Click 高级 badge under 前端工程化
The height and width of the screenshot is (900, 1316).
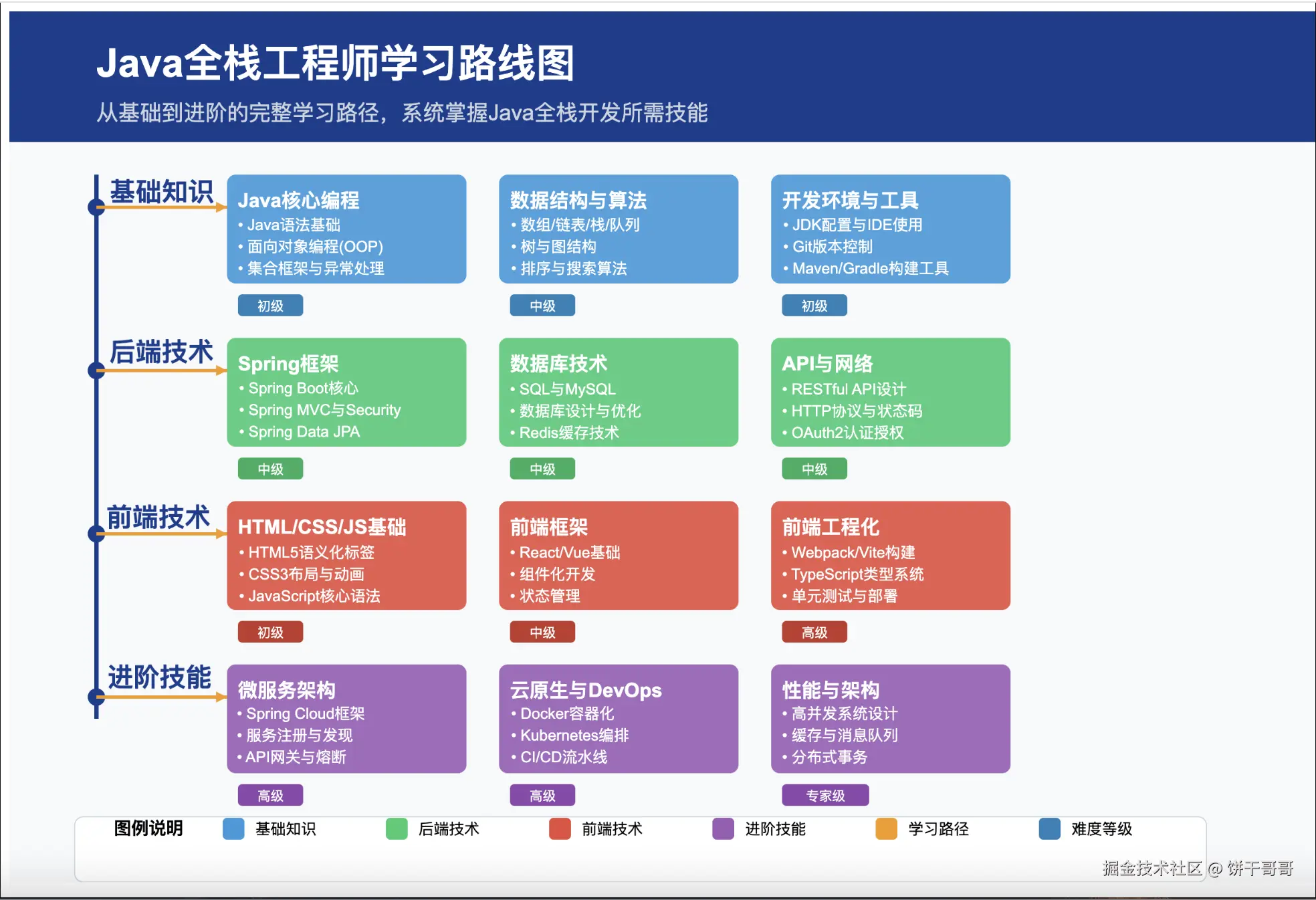(814, 632)
